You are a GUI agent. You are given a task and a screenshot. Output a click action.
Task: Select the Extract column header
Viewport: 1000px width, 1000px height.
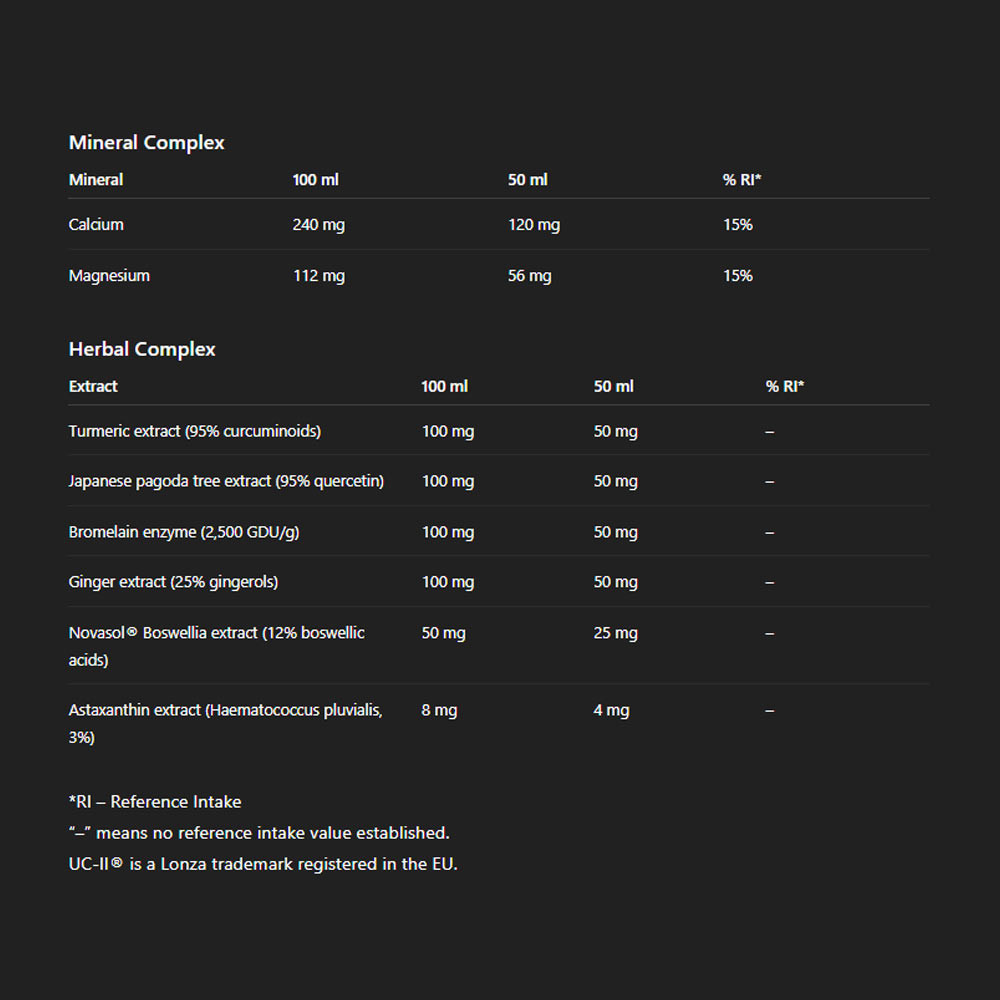[x=93, y=386]
